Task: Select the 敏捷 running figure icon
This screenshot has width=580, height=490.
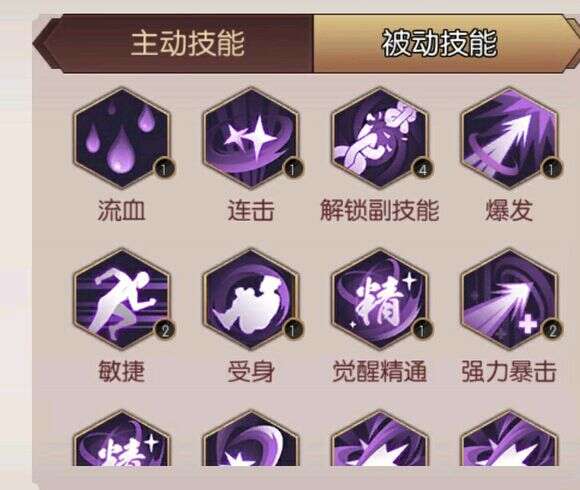Action: coord(122,300)
